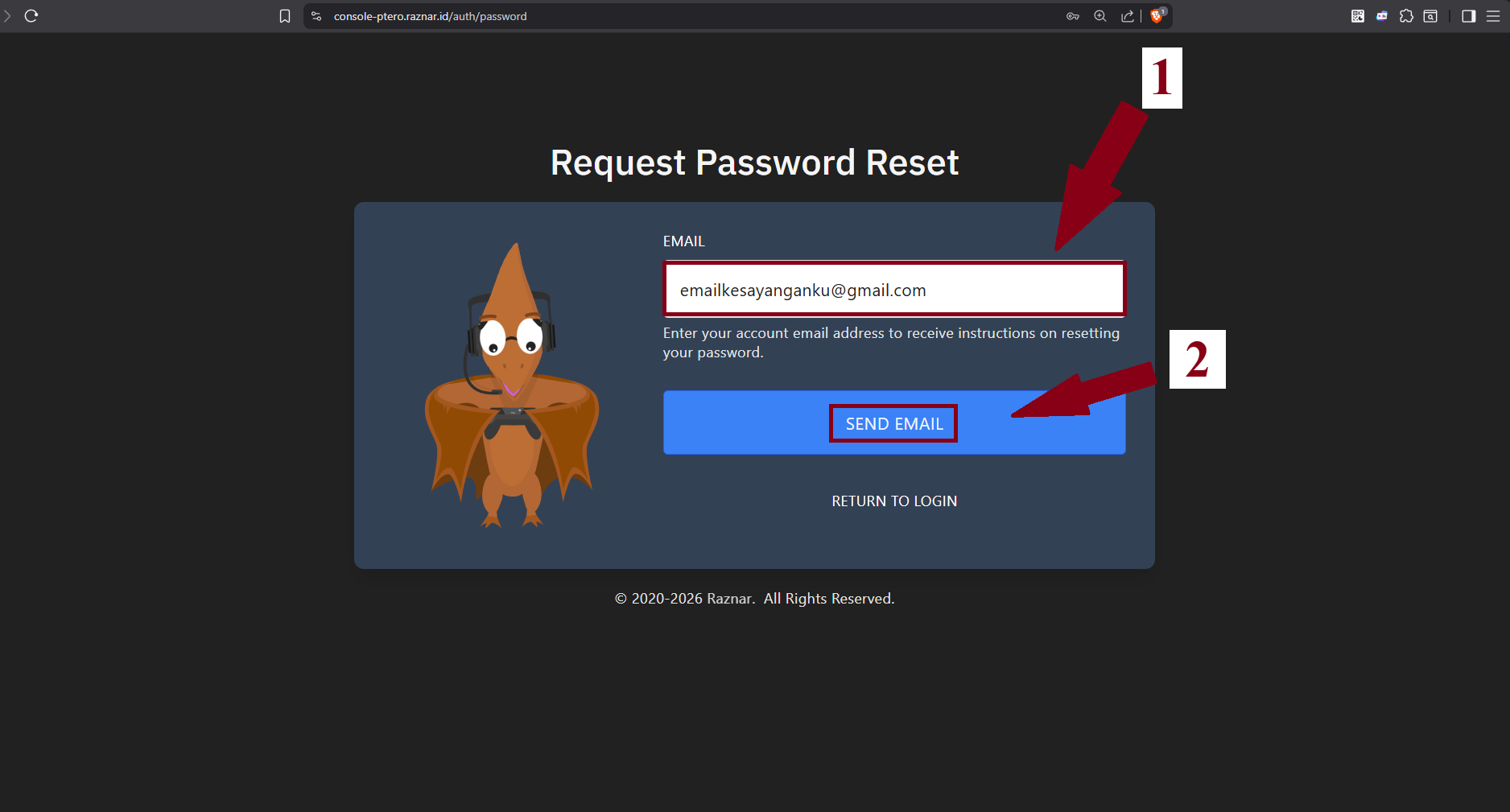Open the browser hamburger menu

pos(1493,16)
